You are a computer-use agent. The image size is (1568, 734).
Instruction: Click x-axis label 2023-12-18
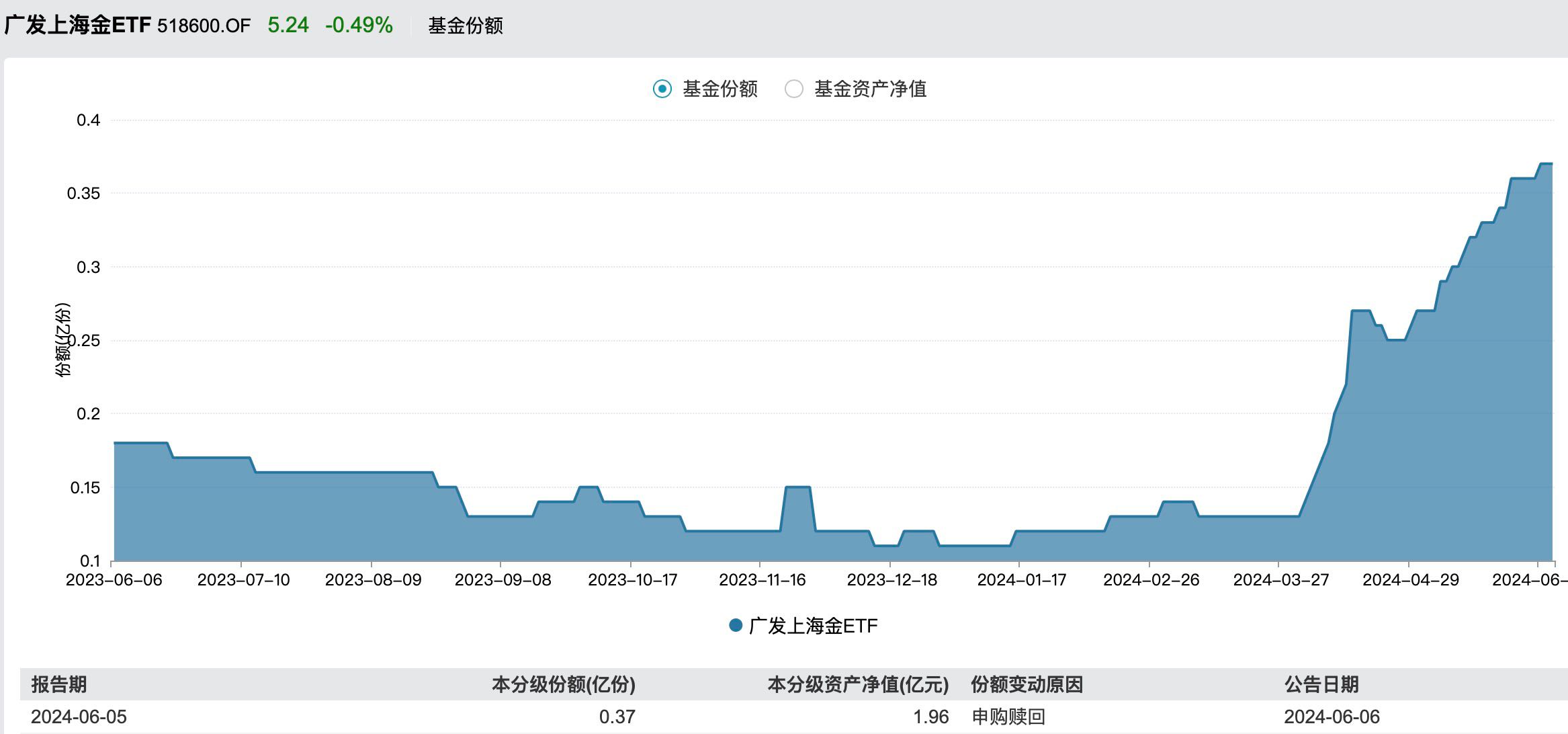pyautogui.click(x=891, y=579)
